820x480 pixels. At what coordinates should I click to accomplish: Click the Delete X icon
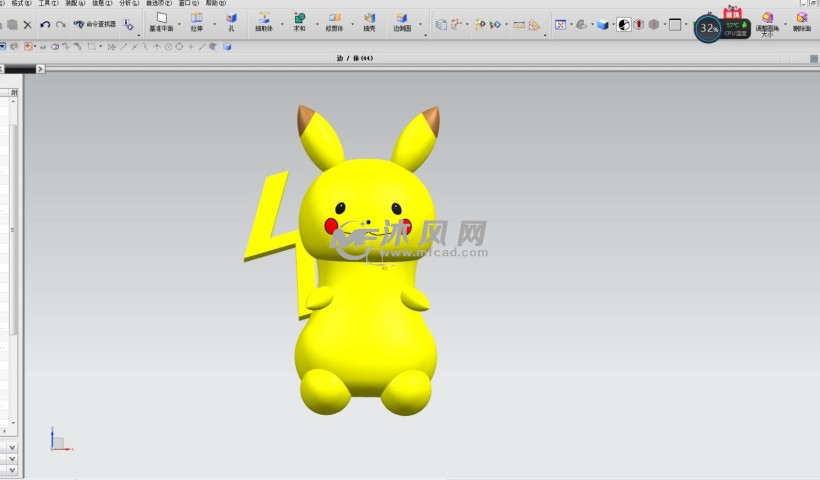coord(28,25)
